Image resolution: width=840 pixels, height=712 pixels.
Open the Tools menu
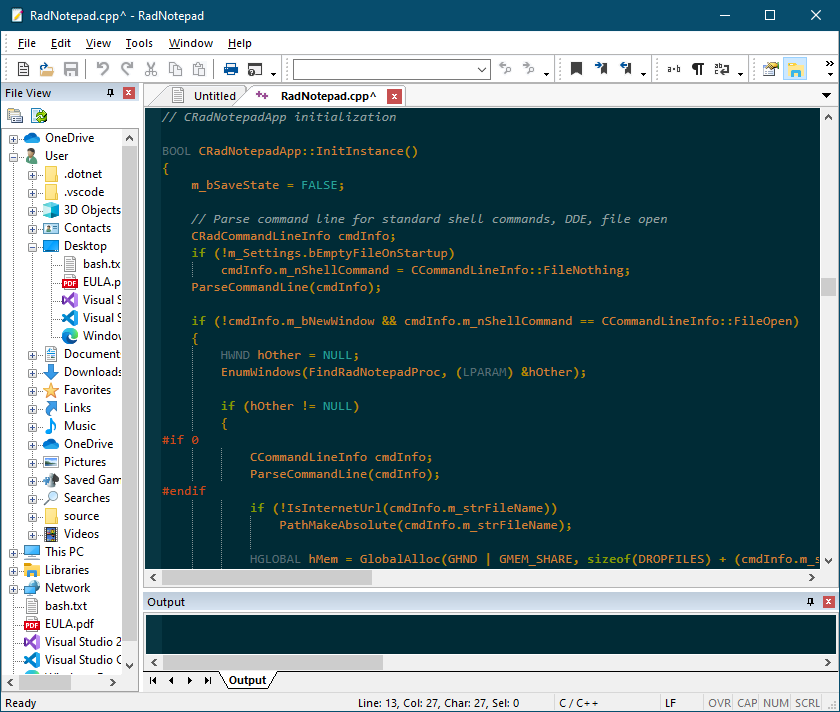click(139, 43)
